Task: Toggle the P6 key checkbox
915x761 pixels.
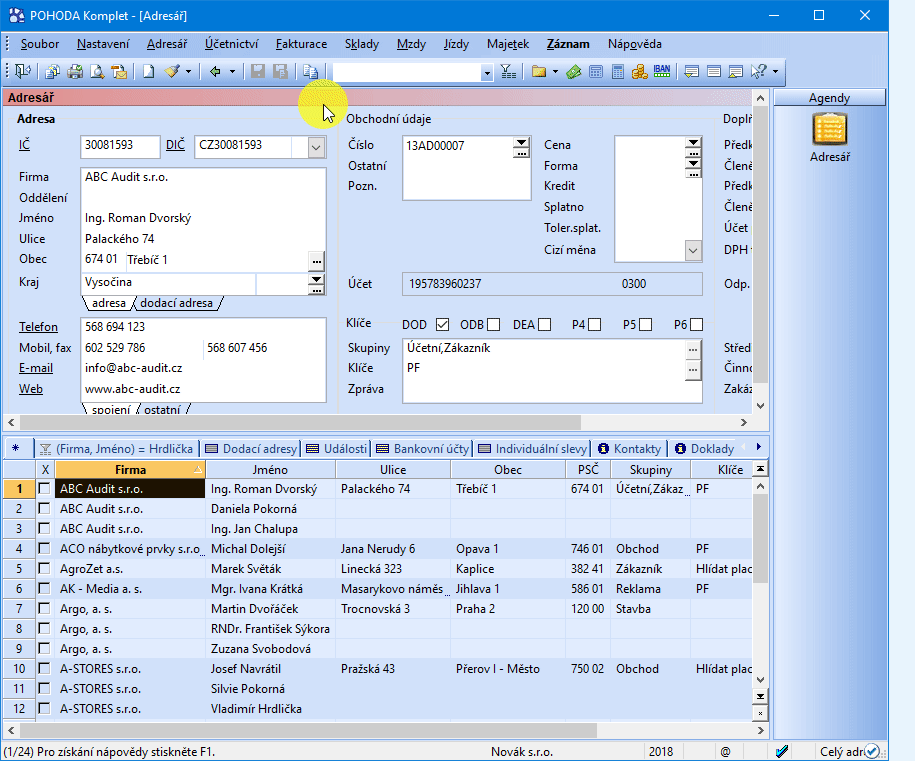Action: pos(696,324)
